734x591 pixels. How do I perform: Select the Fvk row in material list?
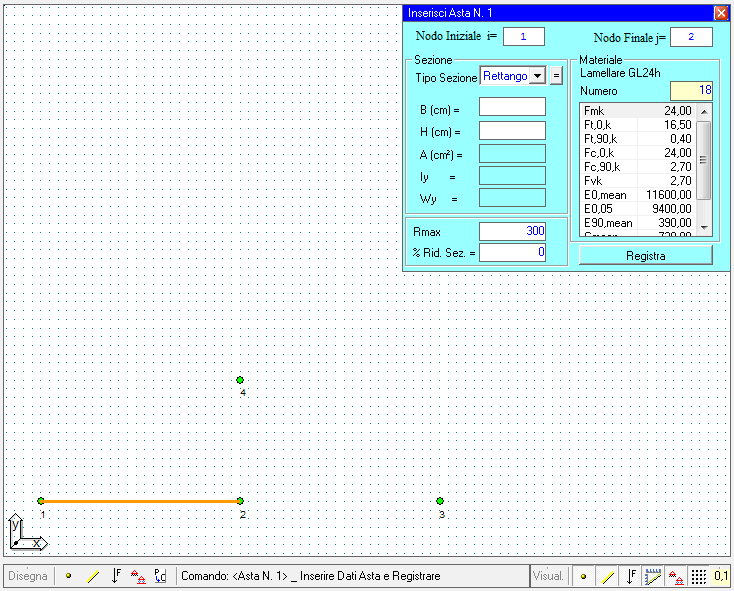coord(638,181)
